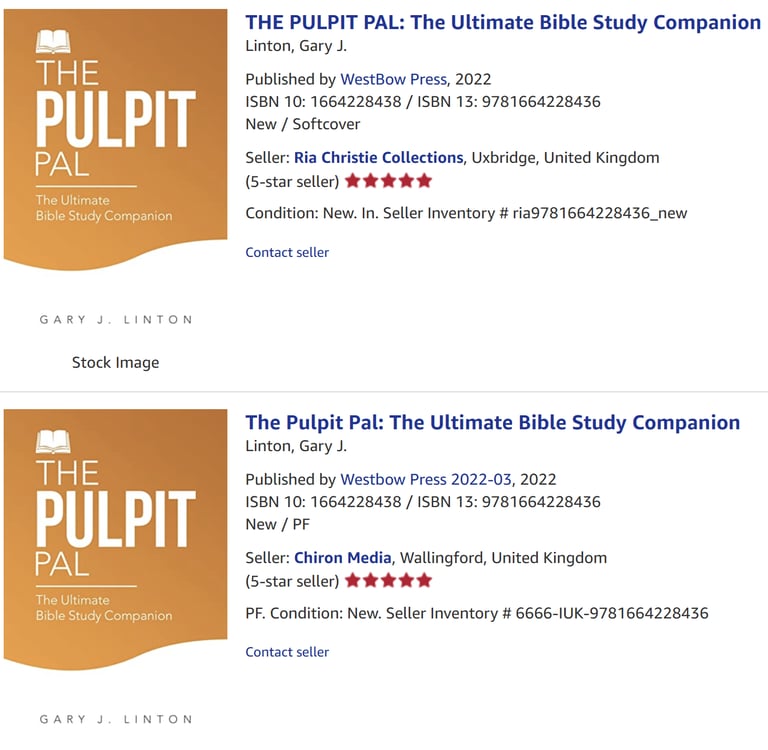Click the open book icon on the first cover

pyautogui.click(x=53, y=41)
